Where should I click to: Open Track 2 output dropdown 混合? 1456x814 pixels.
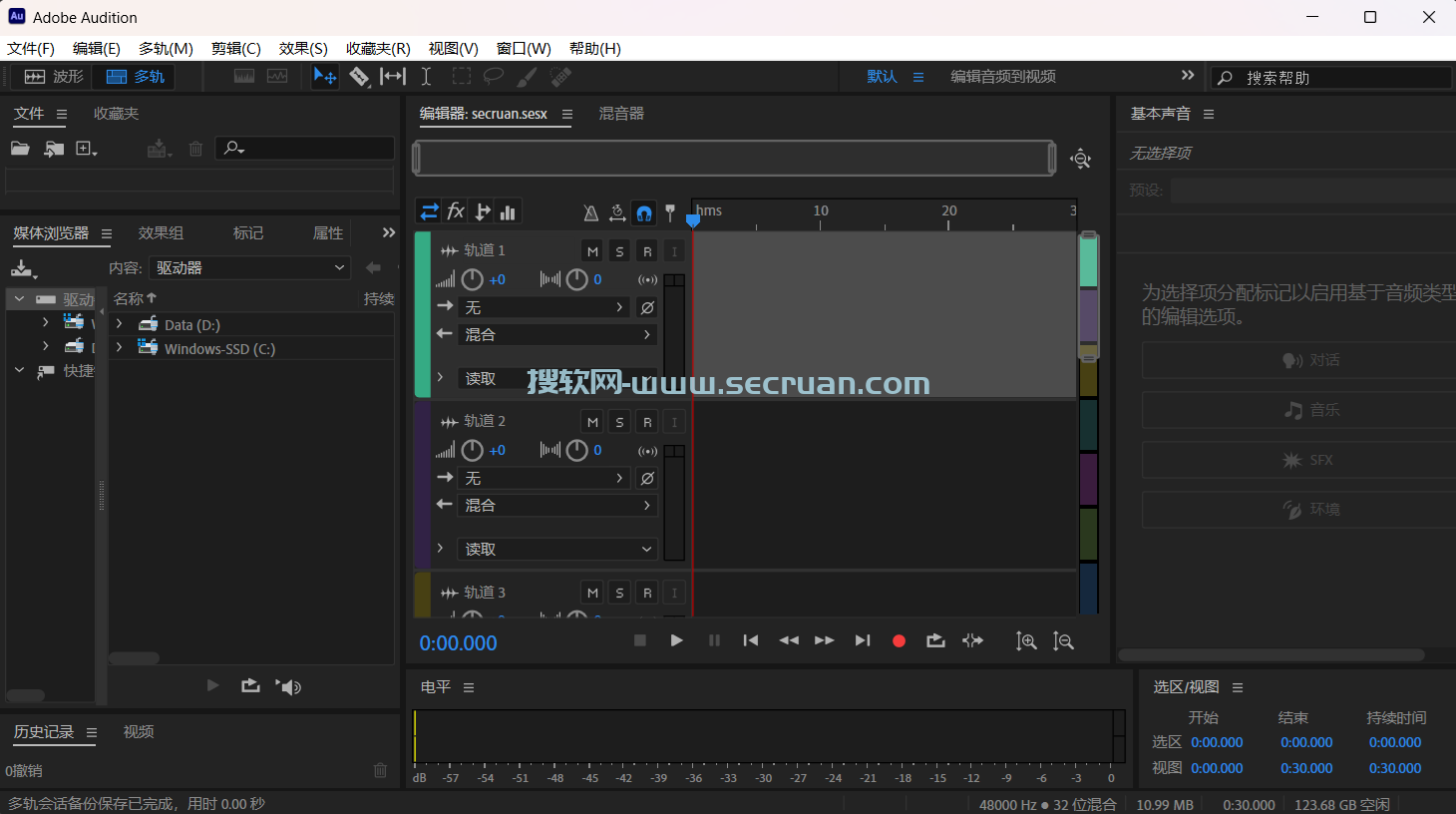pyautogui.click(x=557, y=506)
